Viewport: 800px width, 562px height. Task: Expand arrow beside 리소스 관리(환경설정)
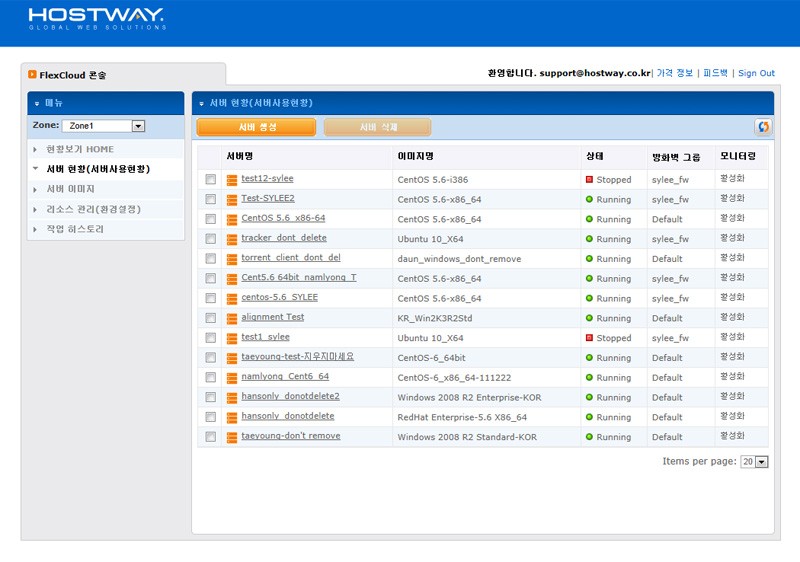point(35,210)
